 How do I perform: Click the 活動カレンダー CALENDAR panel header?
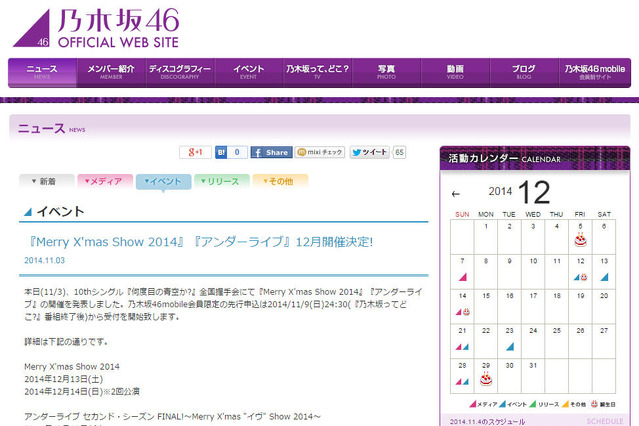[535, 158]
